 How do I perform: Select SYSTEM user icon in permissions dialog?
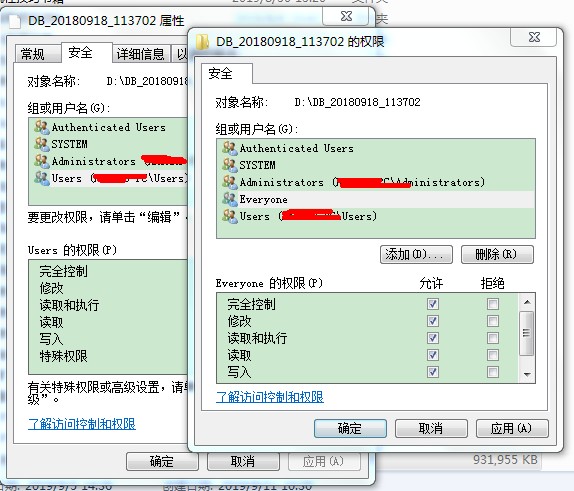coord(230,165)
